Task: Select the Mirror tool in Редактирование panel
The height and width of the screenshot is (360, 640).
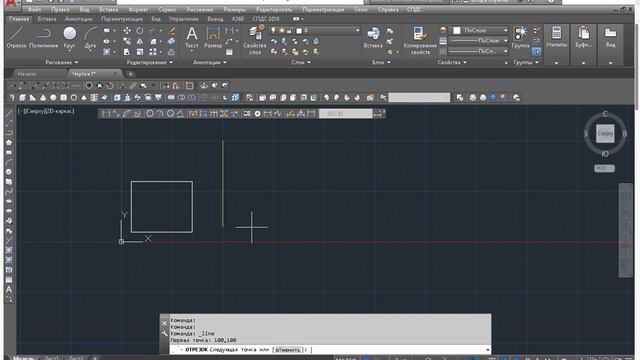Action: 140,41
